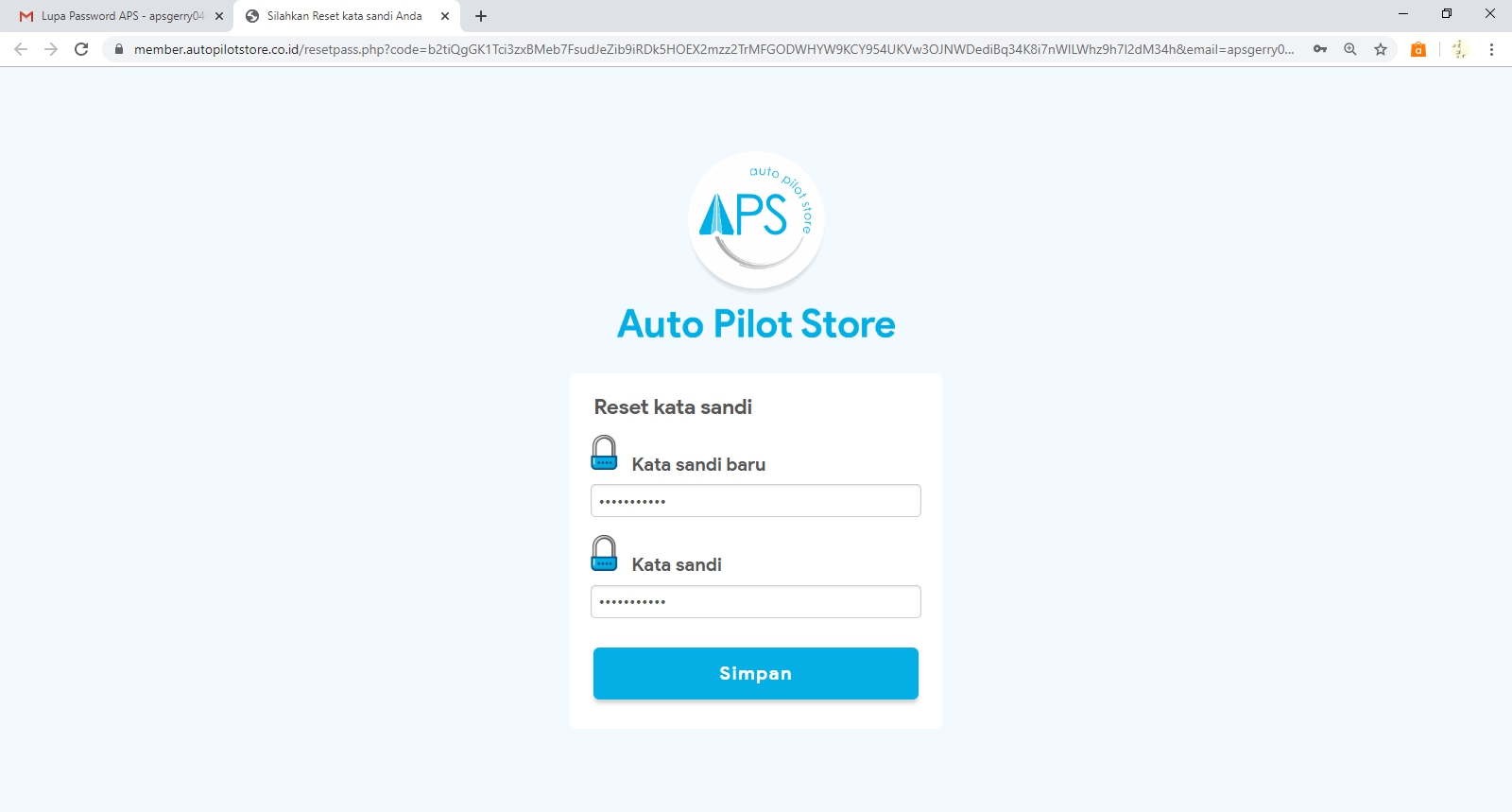Click the forward navigation arrow
Screen dimensions: 1512x812
coord(51,49)
